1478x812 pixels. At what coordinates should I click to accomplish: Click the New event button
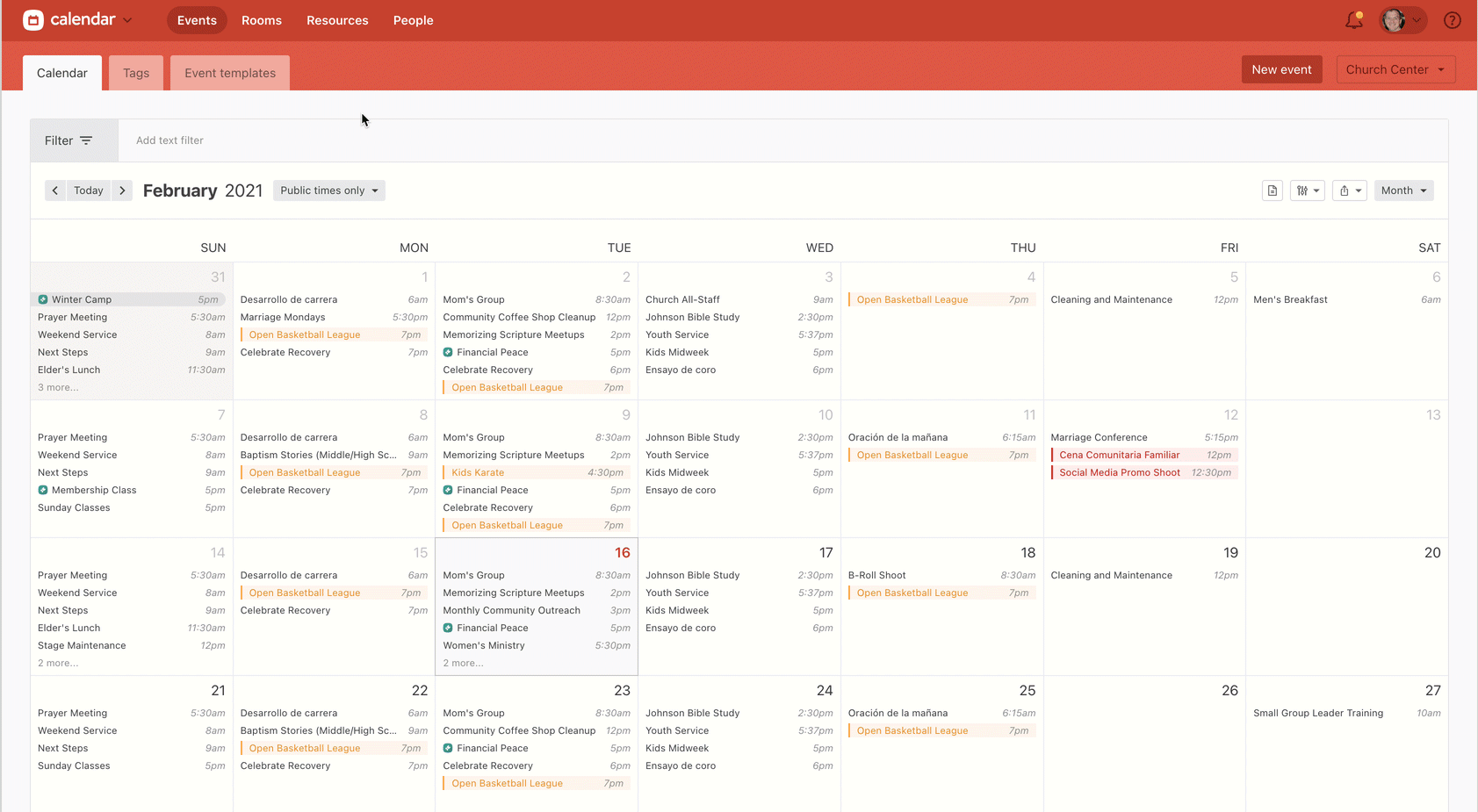coord(1281,69)
